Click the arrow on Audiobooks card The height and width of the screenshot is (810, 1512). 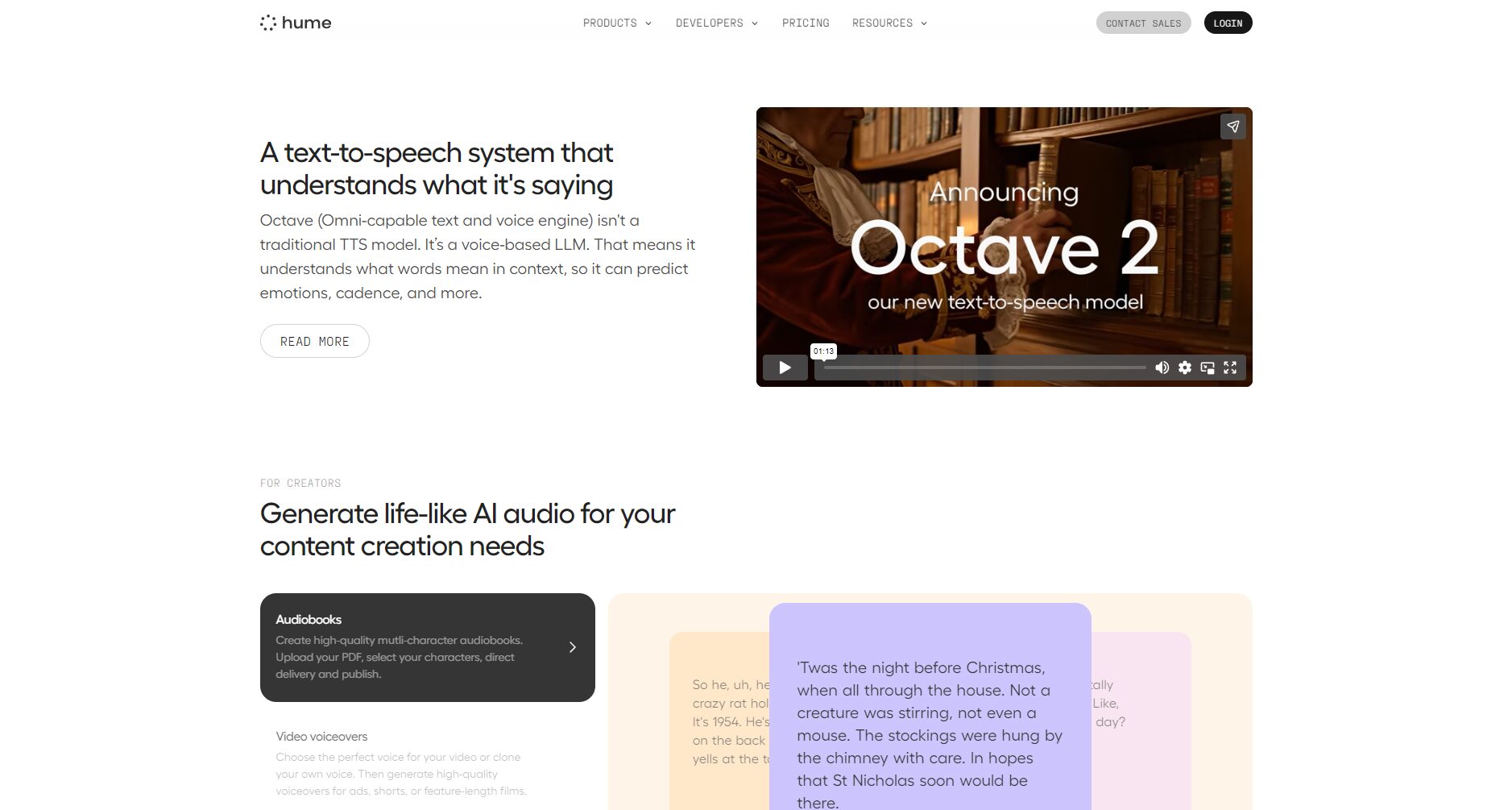click(572, 647)
